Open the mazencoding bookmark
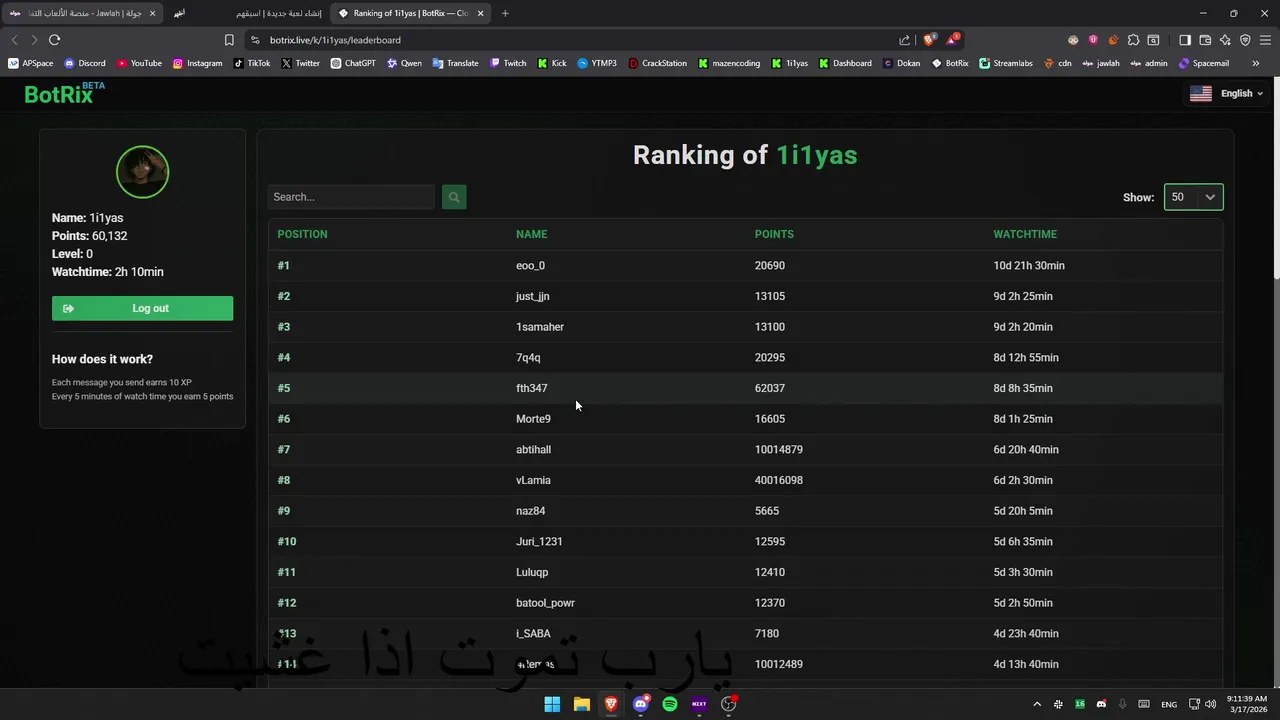 coord(729,63)
